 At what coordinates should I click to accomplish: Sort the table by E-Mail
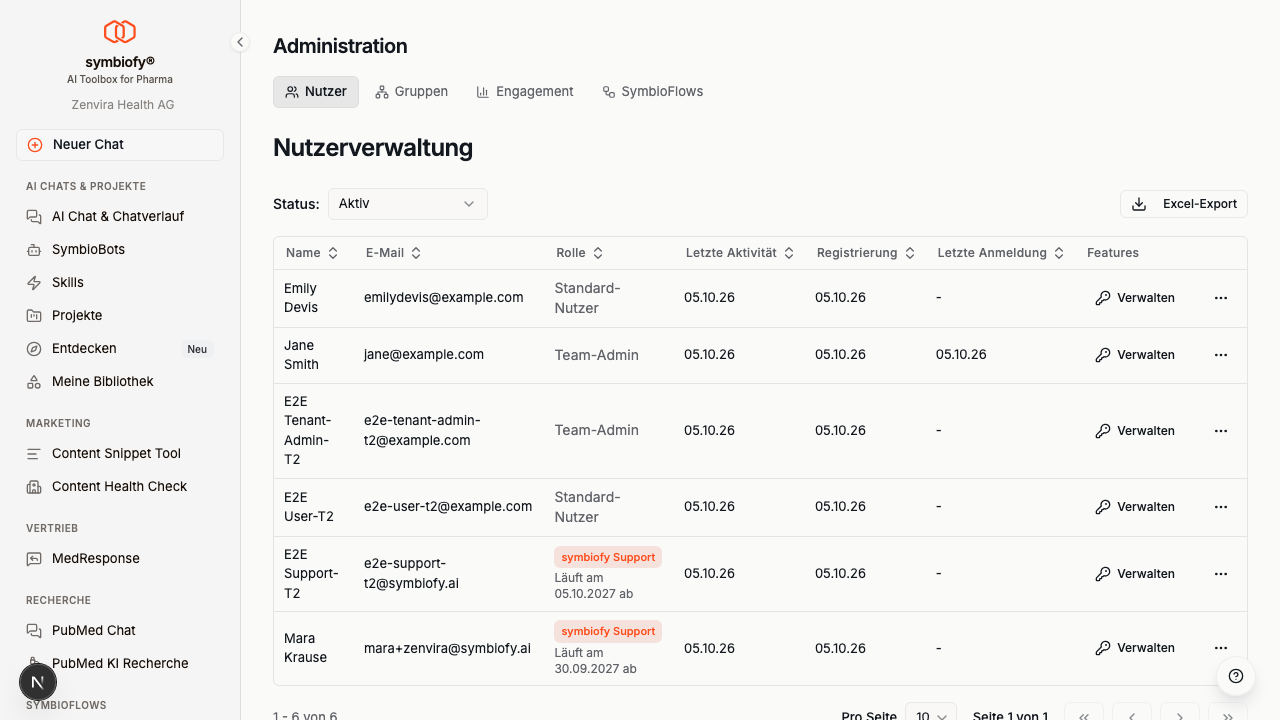[x=394, y=253]
